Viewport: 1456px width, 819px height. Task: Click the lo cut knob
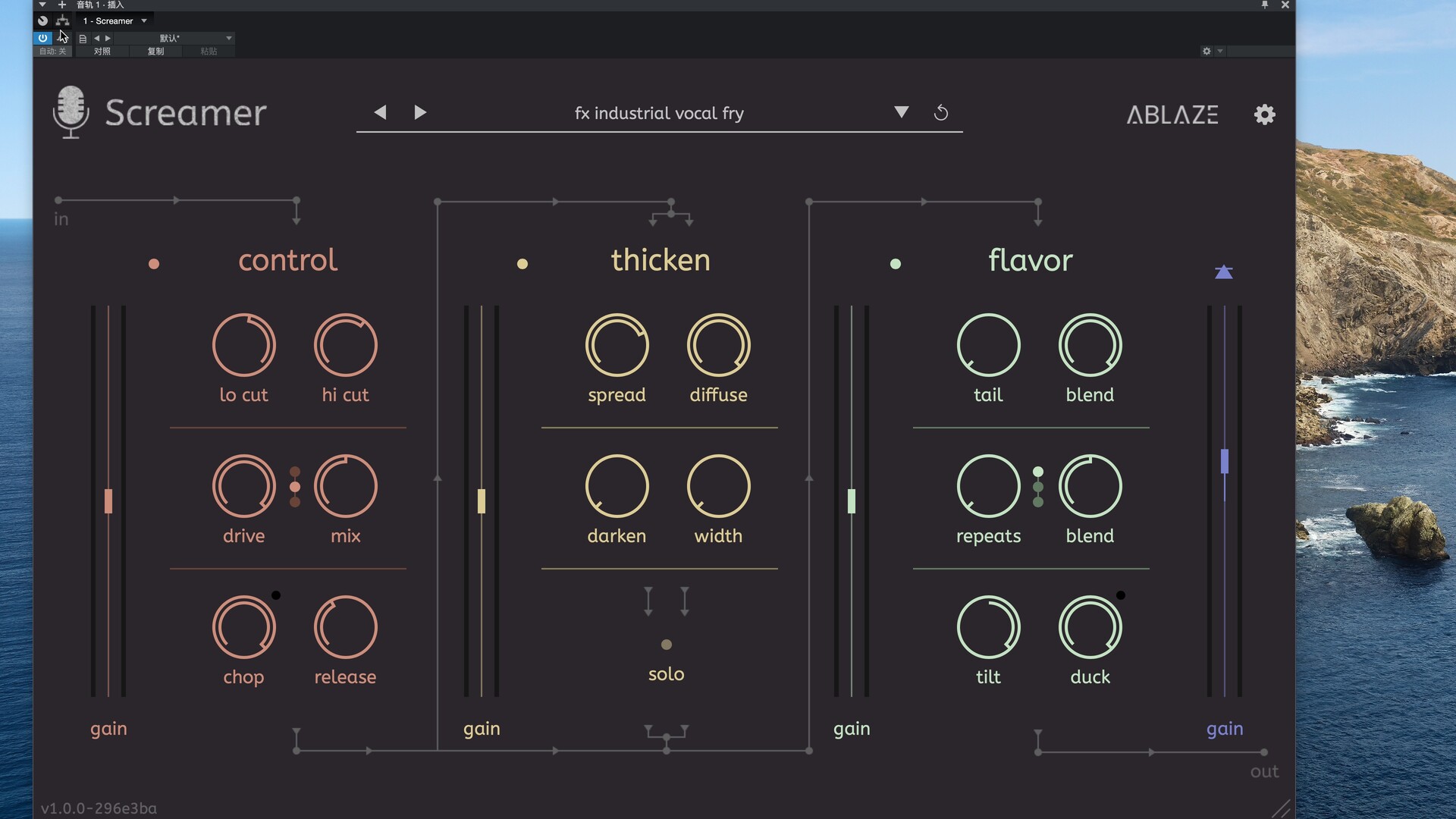click(243, 345)
